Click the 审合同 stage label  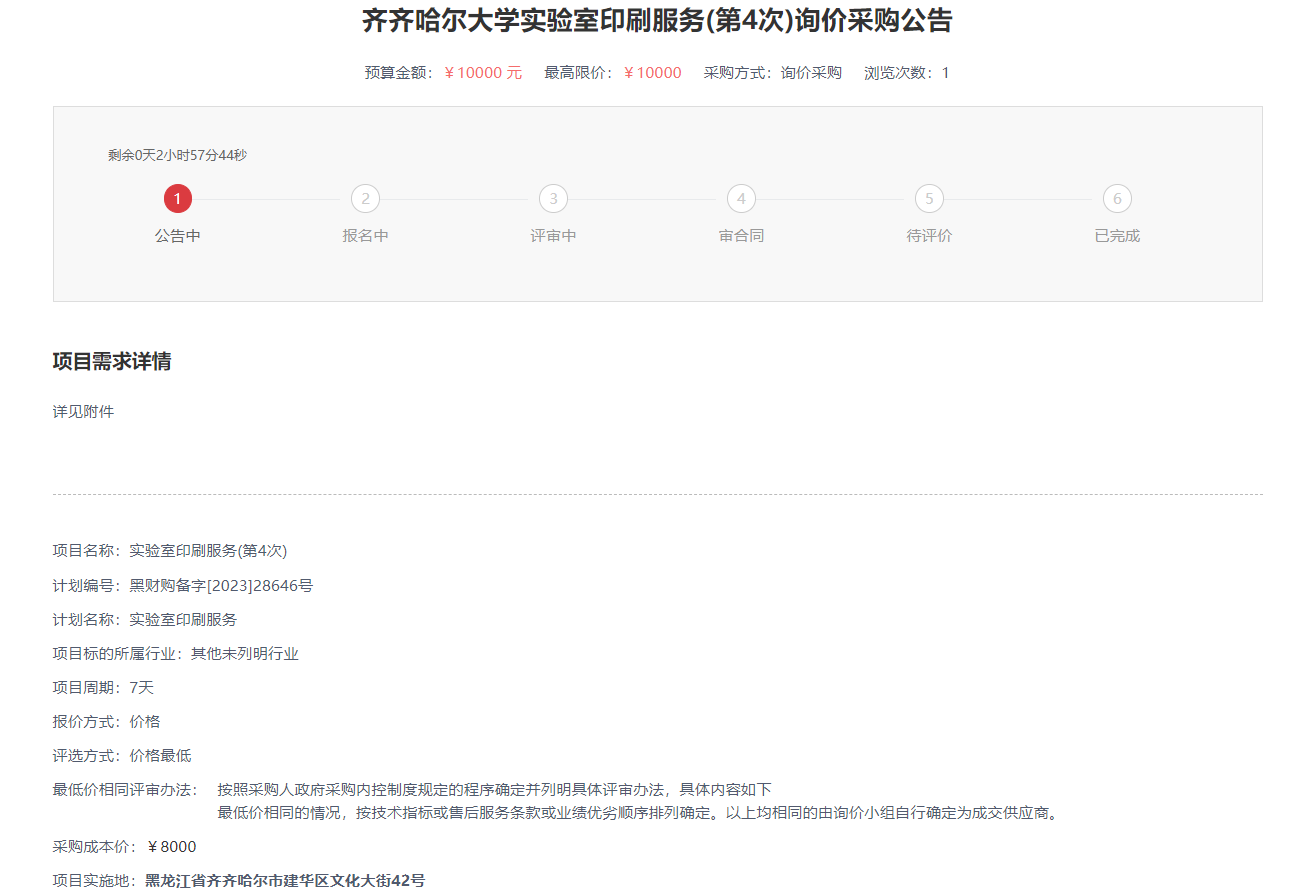point(741,236)
